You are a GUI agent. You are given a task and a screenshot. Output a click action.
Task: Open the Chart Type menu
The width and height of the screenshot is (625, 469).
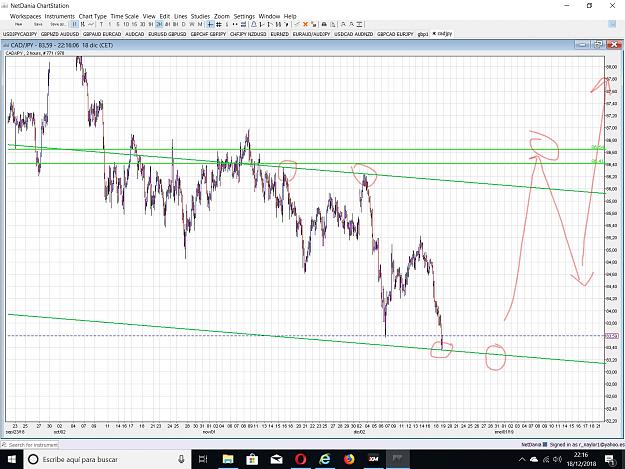(x=93, y=16)
